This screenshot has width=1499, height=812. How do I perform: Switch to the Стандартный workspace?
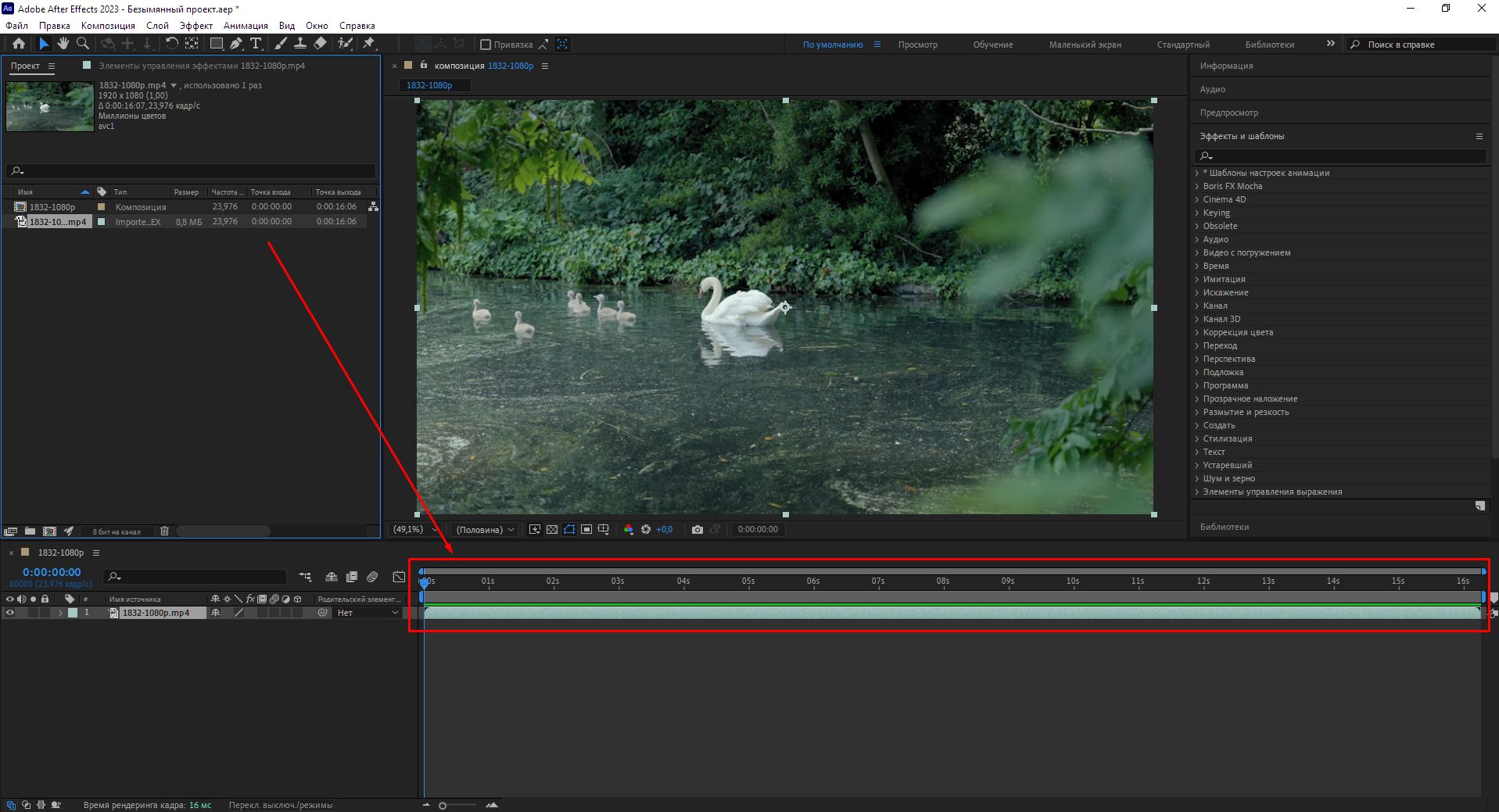pos(1183,45)
